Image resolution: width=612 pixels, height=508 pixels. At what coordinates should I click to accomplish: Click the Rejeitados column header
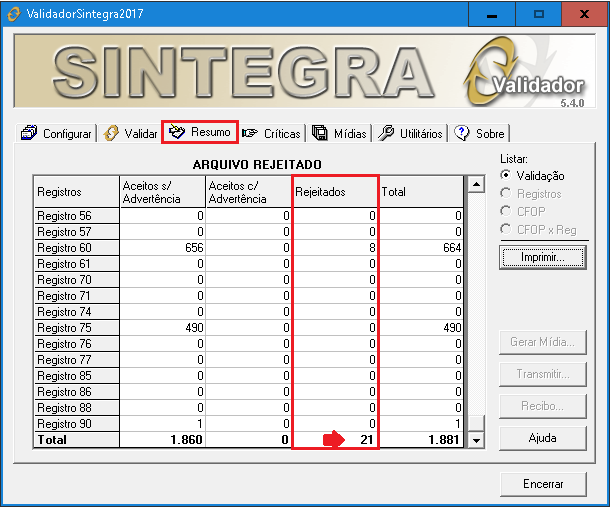[335, 192]
